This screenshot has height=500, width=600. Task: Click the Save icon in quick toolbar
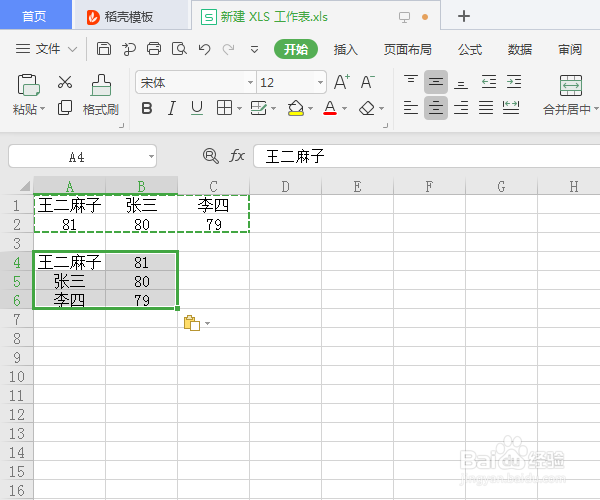[104, 49]
